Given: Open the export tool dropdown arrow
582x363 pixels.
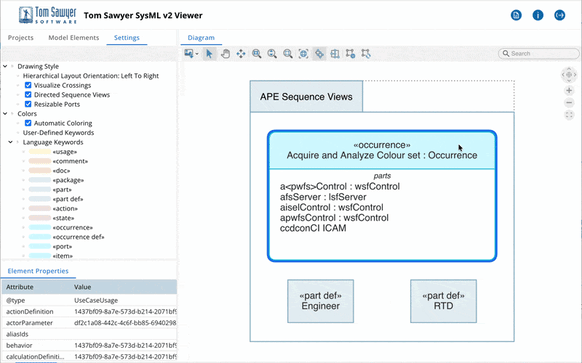Looking at the screenshot, I should coord(197,54).
